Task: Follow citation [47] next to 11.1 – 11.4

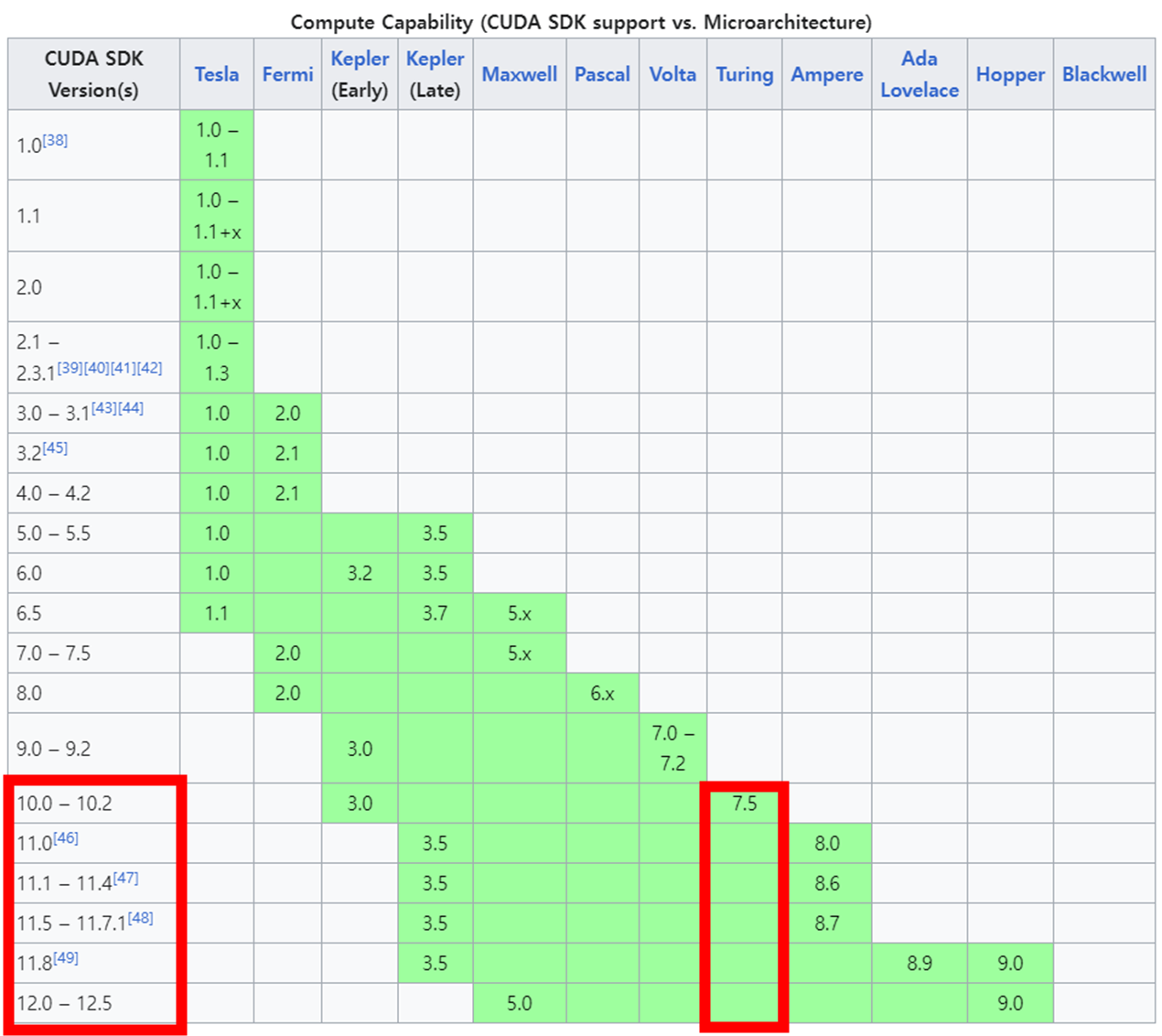Action: tap(125, 878)
